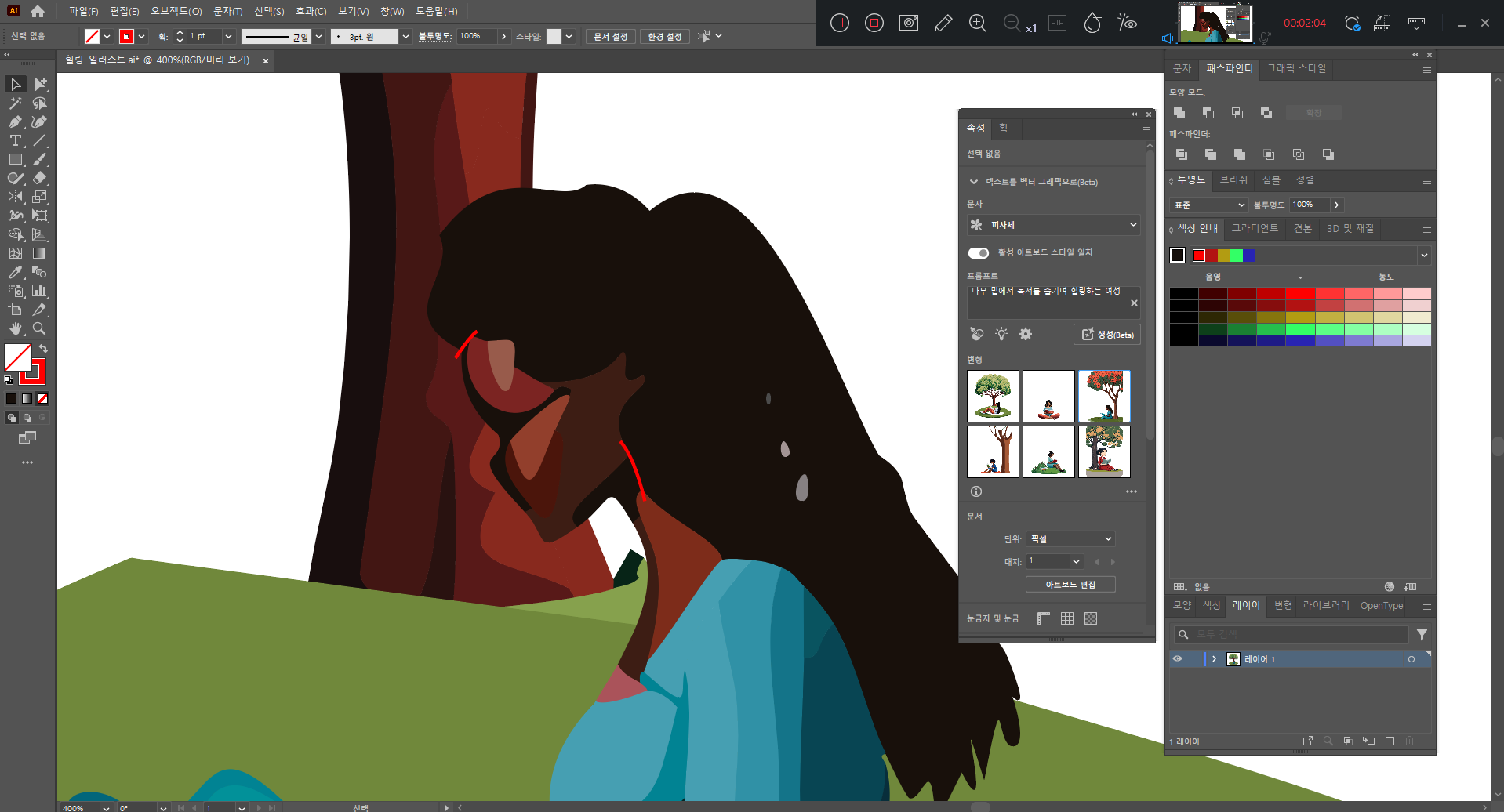The width and height of the screenshot is (1504, 812).
Task: Switch to the 그라디언트 tab
Action: coord(1255,228)
